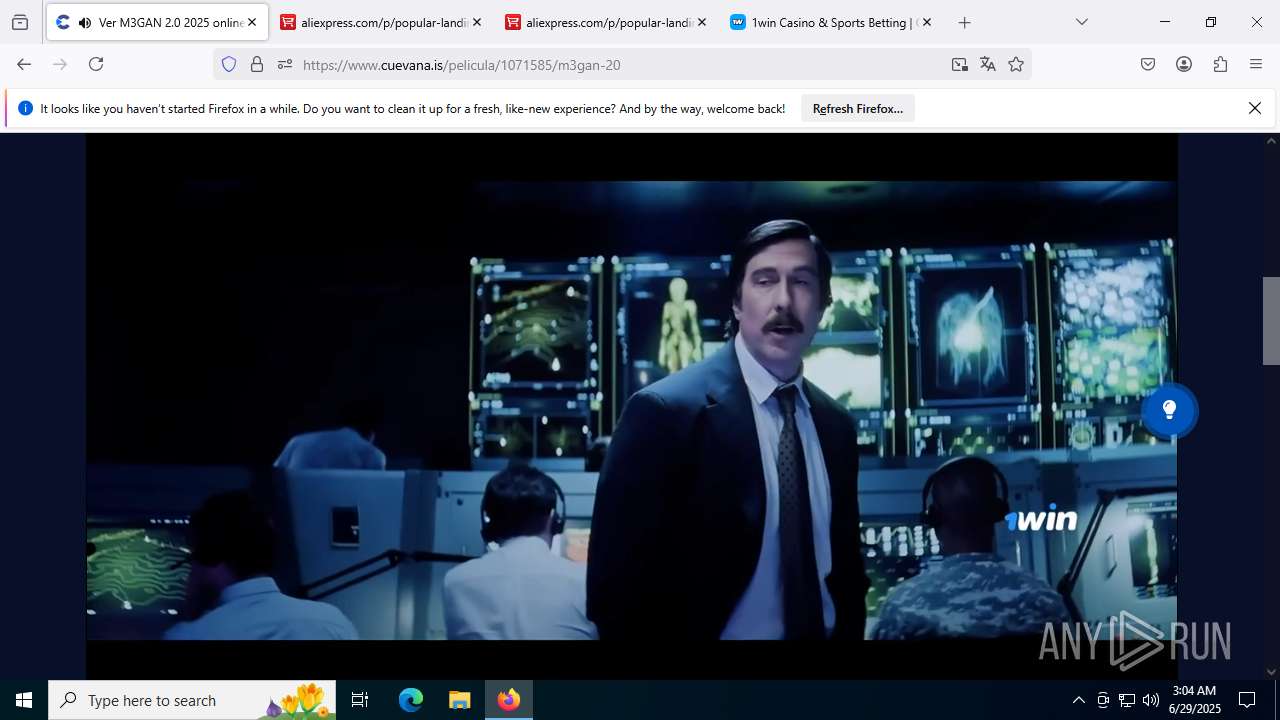Viewport: 1280px width, 720px height.
Task: Switch to Ver M3GAN 2.0 2025 tab
Action: pyautogui.click(x=157, y=22)
